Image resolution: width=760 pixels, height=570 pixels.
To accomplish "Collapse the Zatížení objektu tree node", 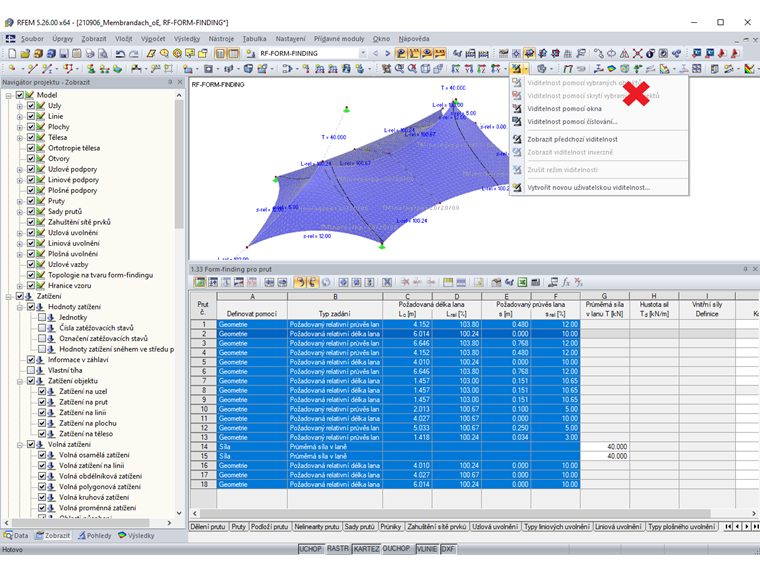I will click(x=20, y=381).
